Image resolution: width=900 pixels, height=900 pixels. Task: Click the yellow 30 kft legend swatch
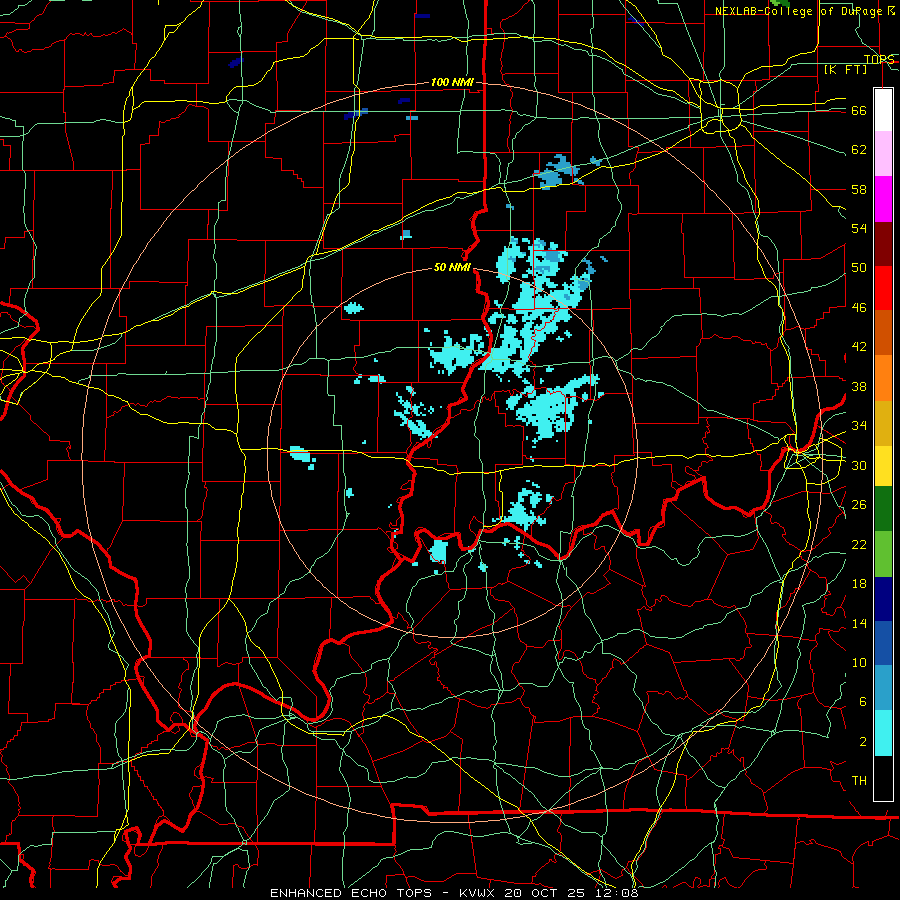point(883,466)
